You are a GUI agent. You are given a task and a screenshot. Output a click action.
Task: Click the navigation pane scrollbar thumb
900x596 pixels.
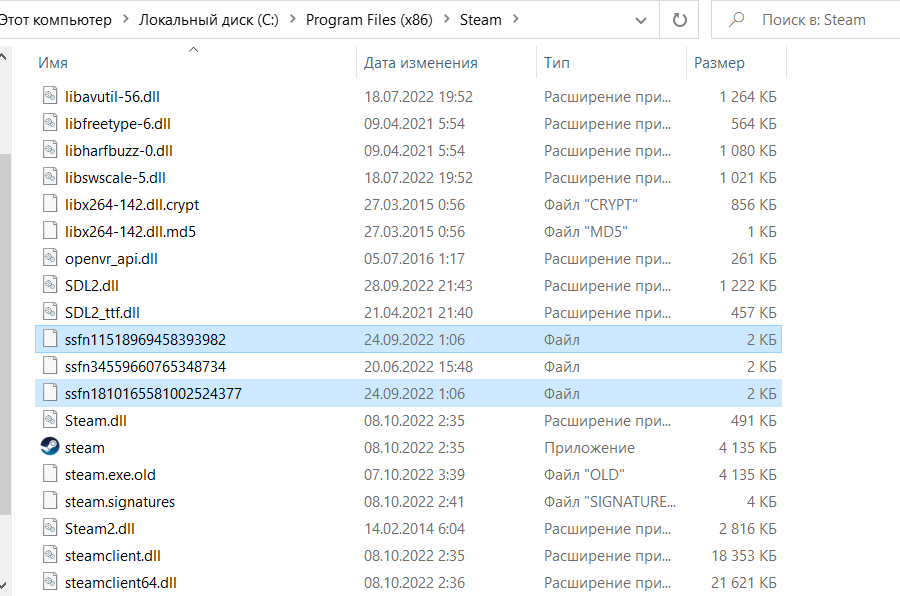pyautogui.click(x=5, y=334)
